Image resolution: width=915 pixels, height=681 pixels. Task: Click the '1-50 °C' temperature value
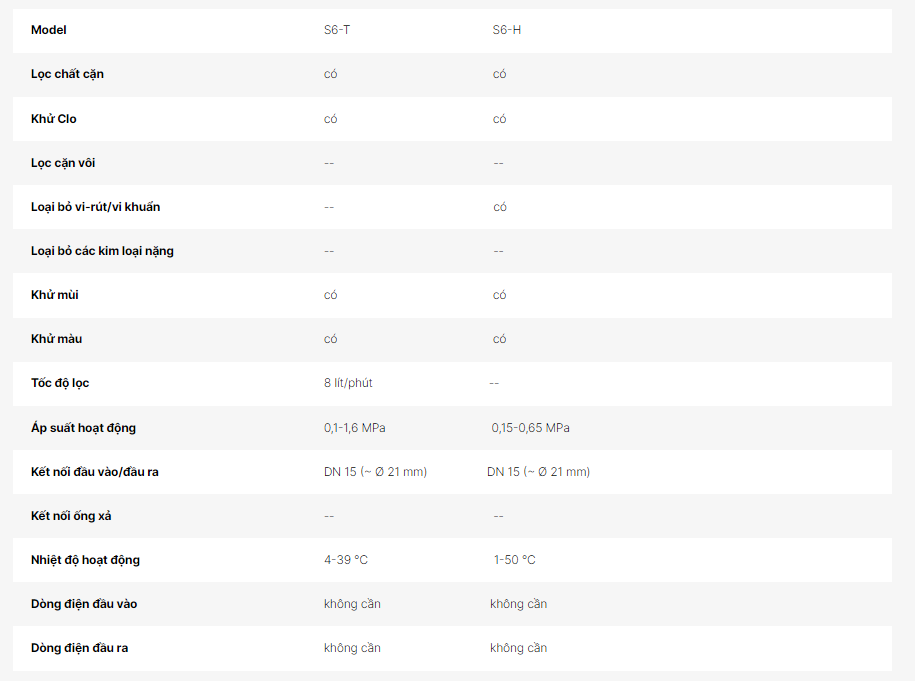coord(514,560)
